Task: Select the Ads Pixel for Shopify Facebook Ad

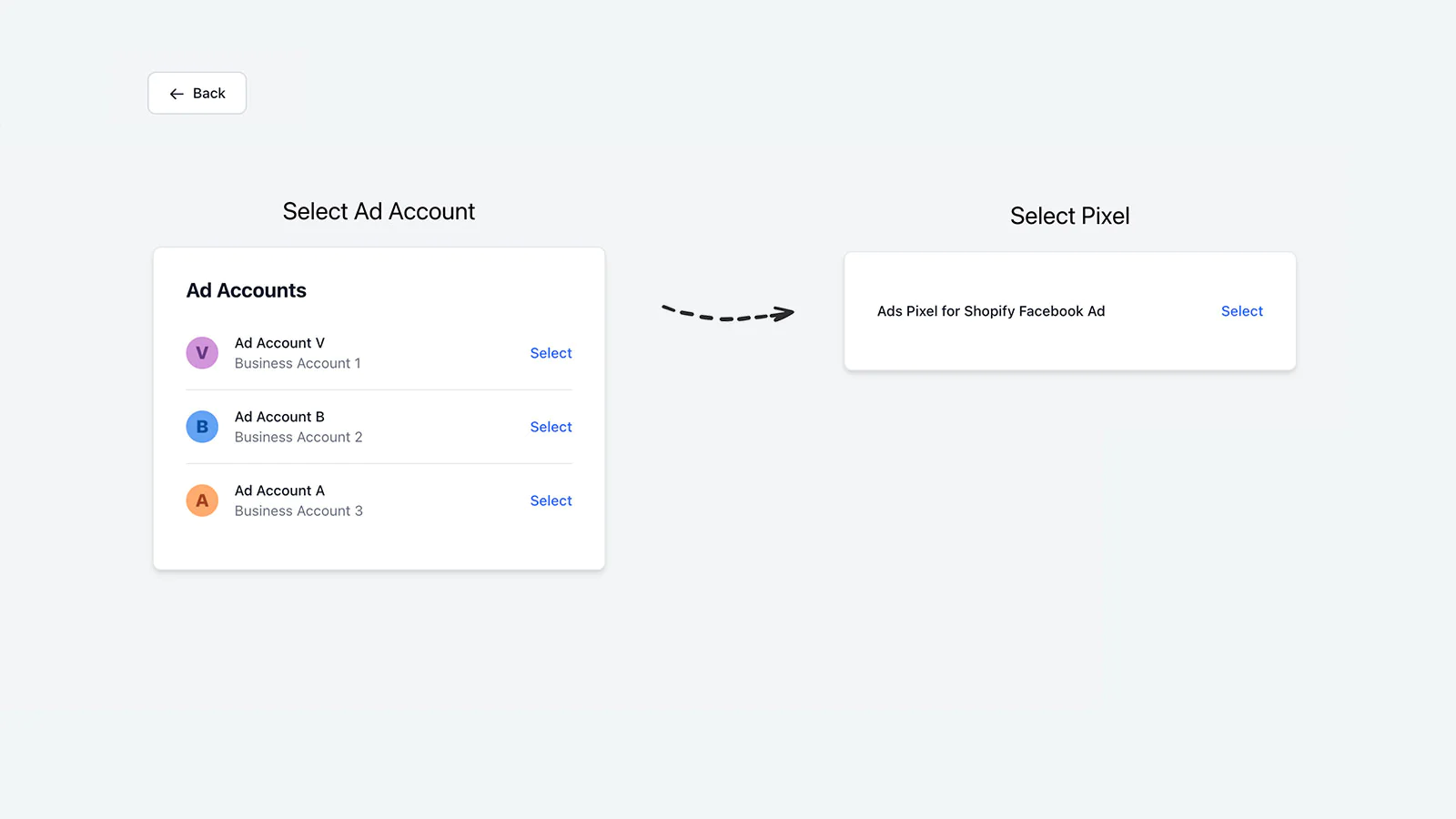Action: coord(1241,311)
